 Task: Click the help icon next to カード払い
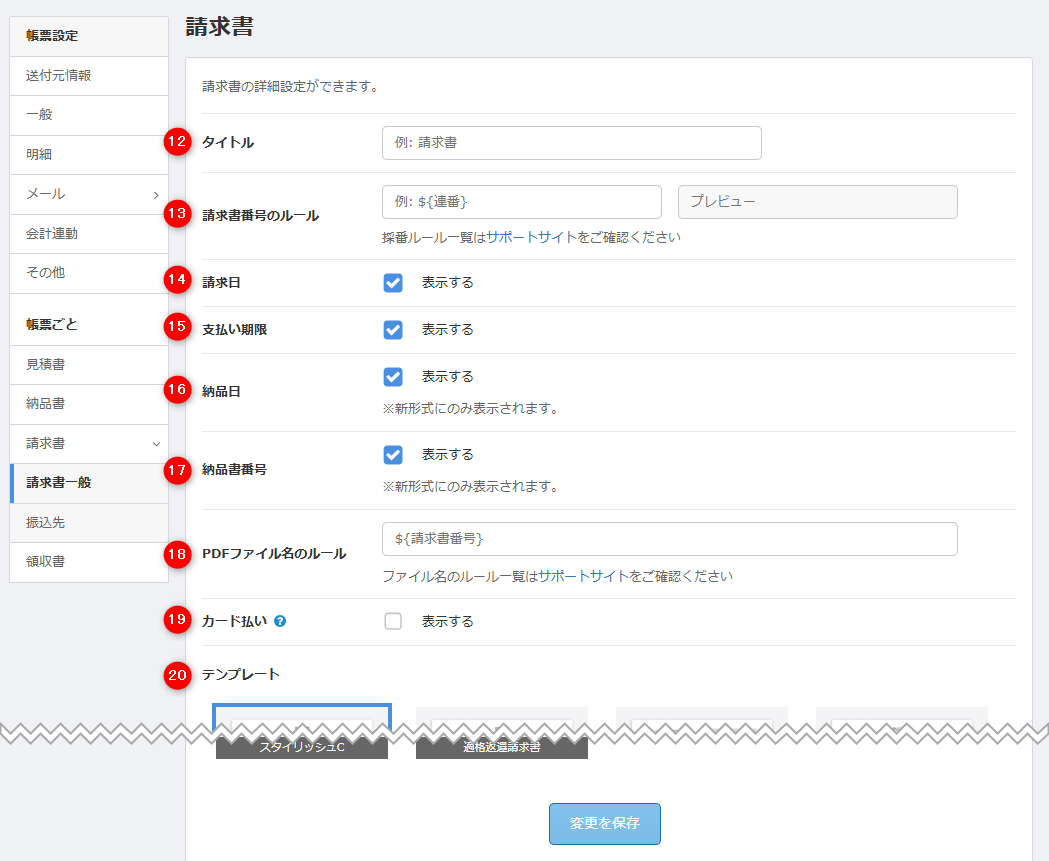click(x=280, y=621)
